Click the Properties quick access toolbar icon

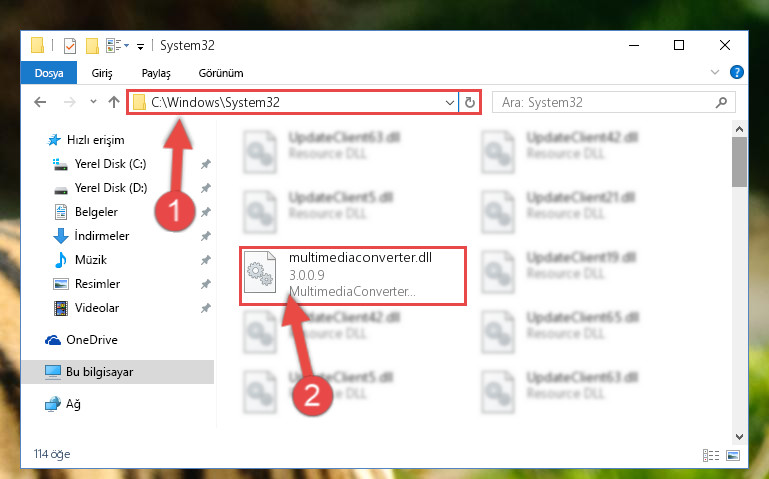point(70,46)
